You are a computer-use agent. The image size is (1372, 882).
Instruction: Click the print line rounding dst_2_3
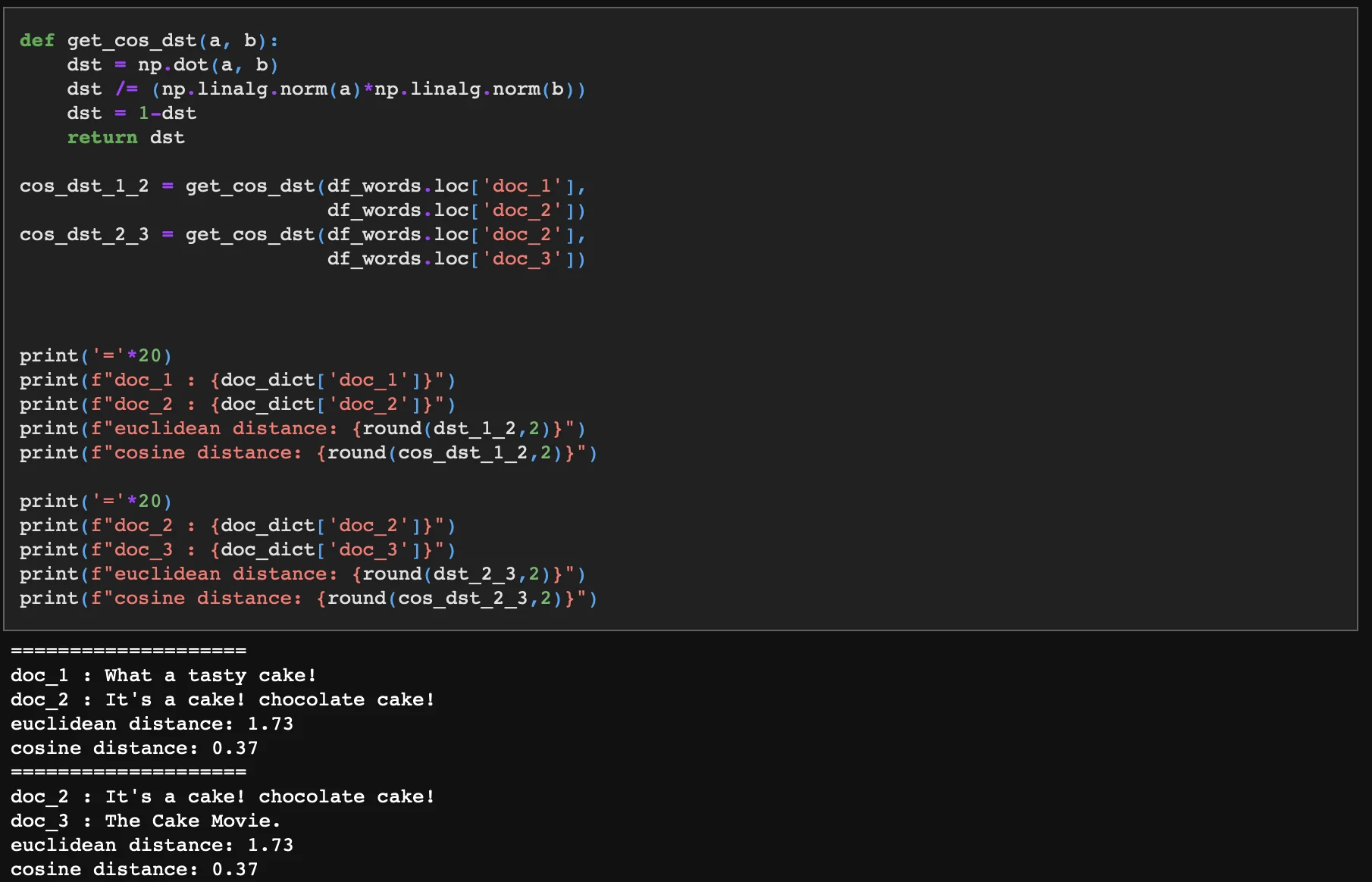click(x=302, y=574)
